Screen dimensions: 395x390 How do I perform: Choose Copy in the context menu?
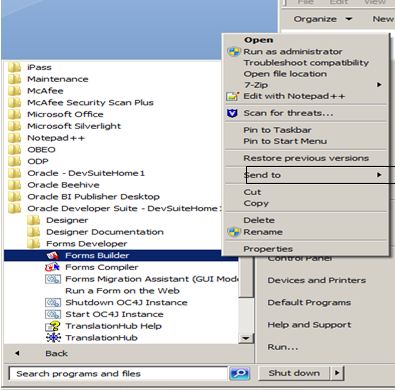tap(256, 203)
